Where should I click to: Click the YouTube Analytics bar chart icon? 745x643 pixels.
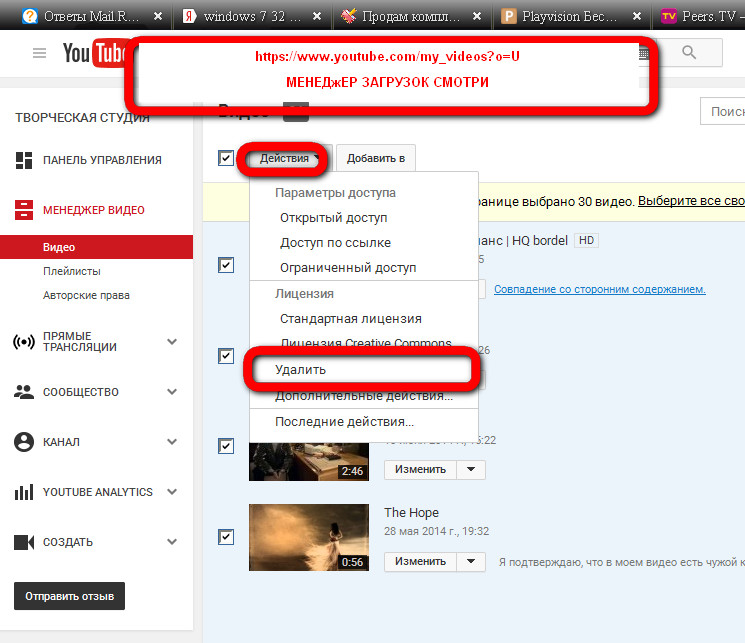click(x=24, y=492)
